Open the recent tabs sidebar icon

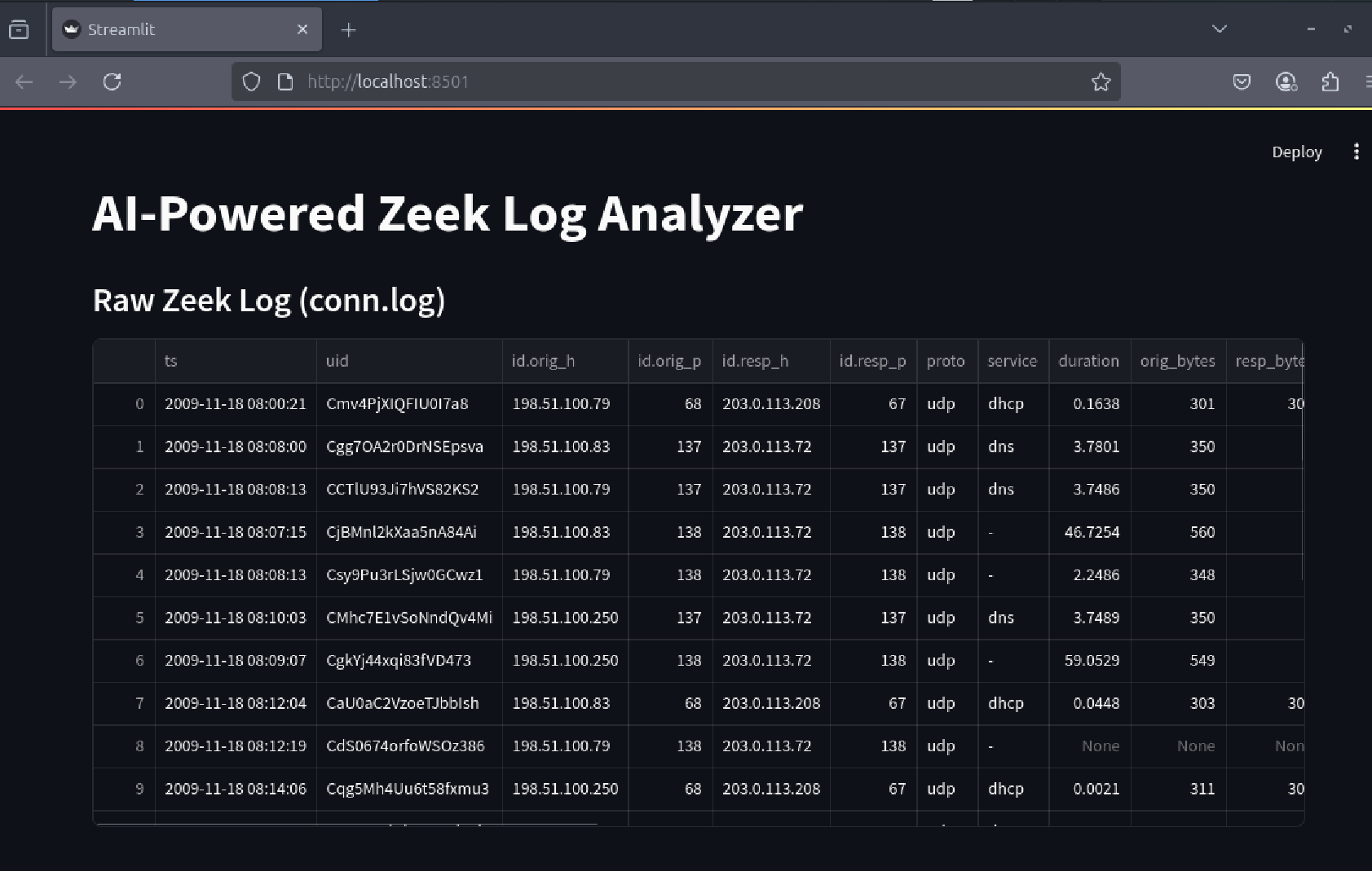pos(19,30)
